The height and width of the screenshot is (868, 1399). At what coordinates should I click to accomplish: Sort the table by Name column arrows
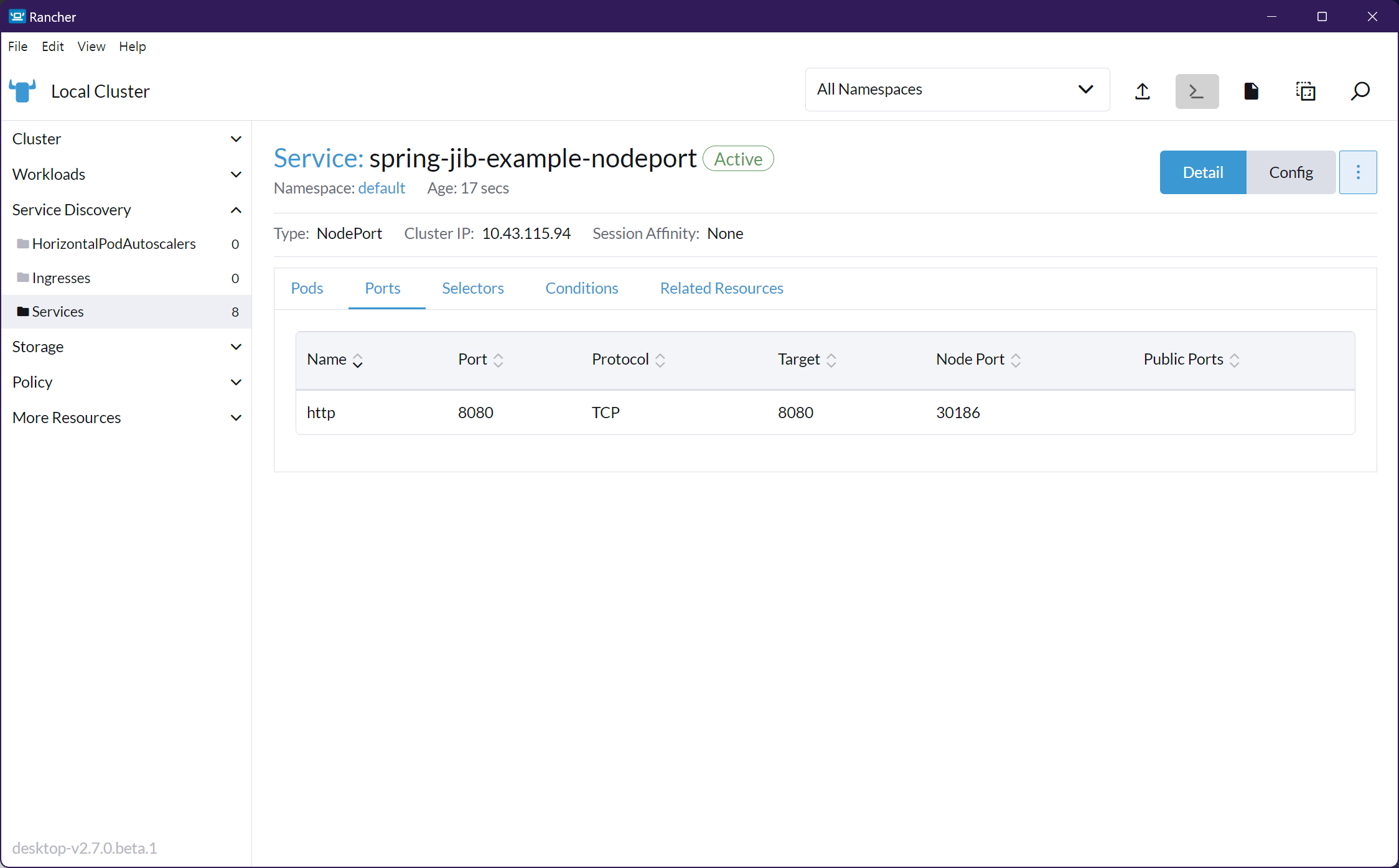(x=357, y=360)
